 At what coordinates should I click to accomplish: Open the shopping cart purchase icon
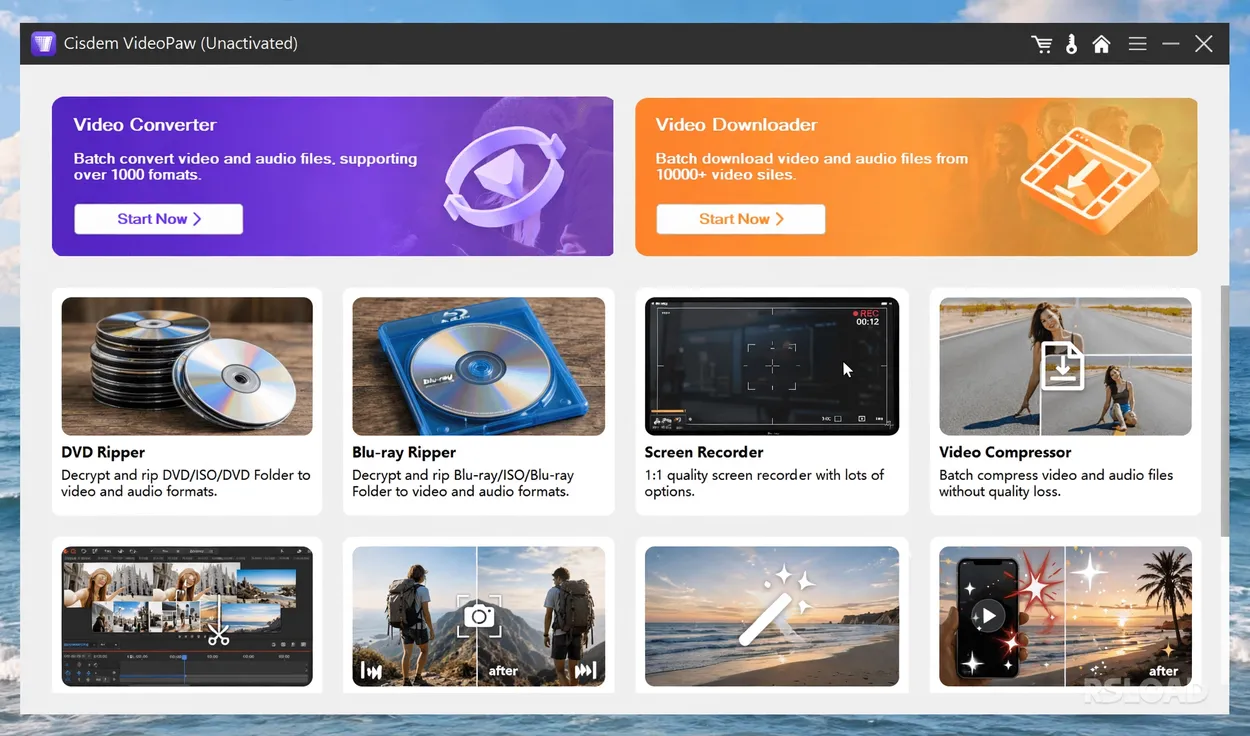[1042, 44]
